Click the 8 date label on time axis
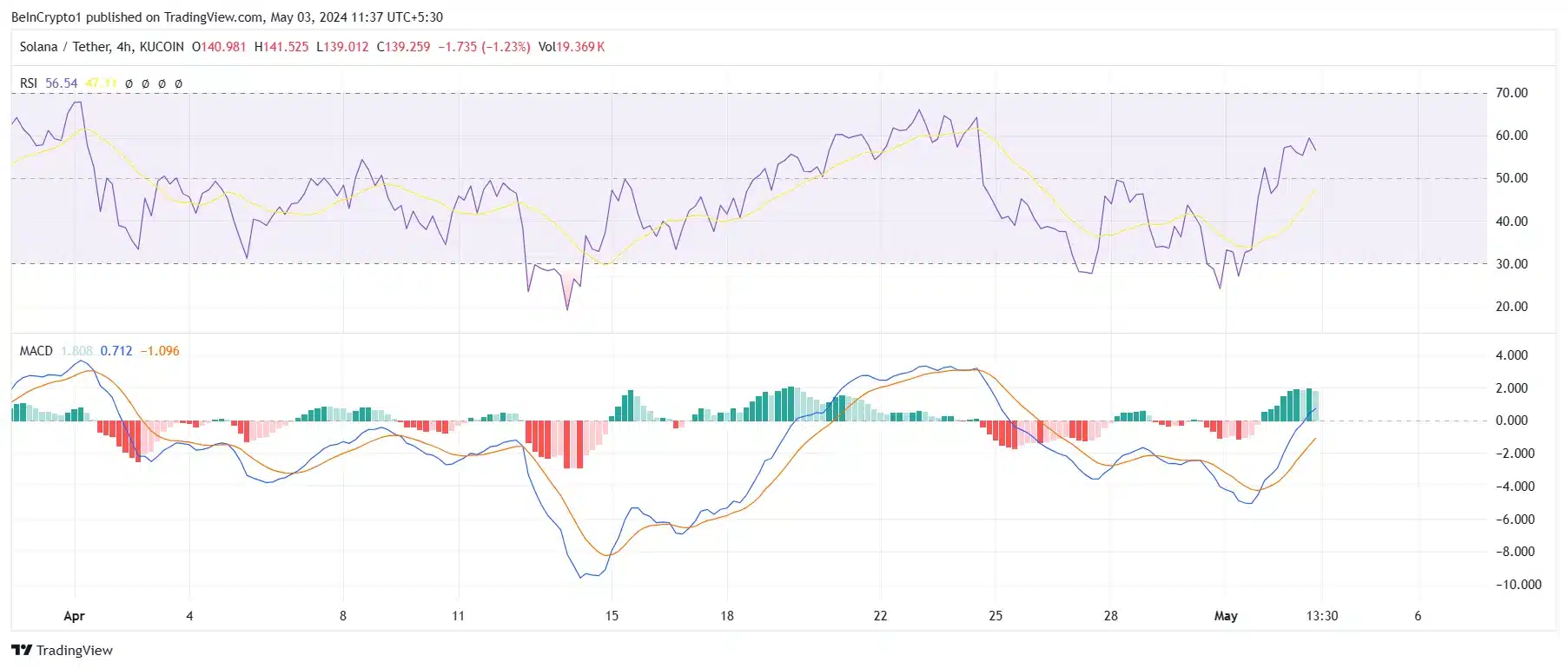This screenshot has width=1568, height=669. point(343,616)
